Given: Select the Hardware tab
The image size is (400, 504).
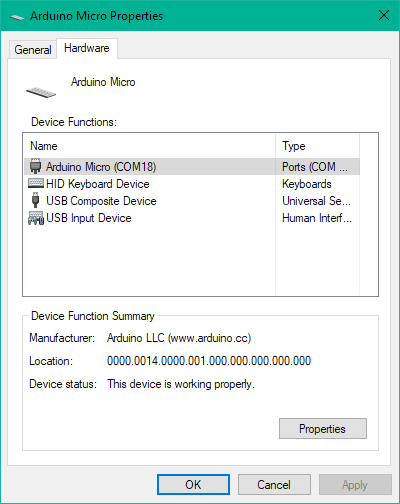Looking at the screenshot, I should point(87,48).
